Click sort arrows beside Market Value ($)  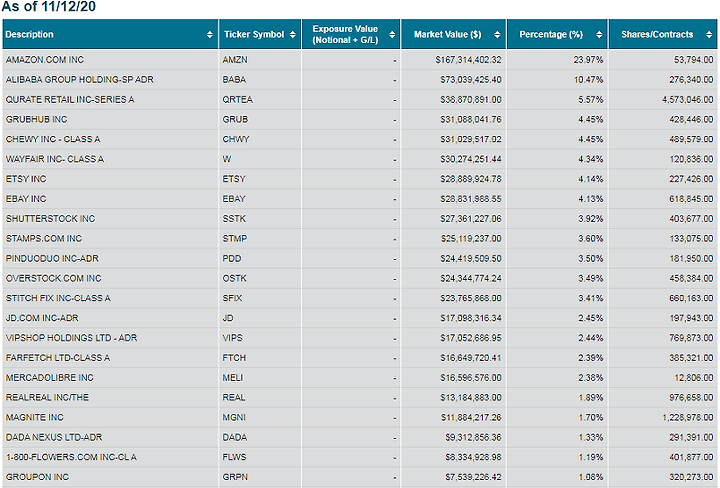pyautogui.click(x=497, y=34)
